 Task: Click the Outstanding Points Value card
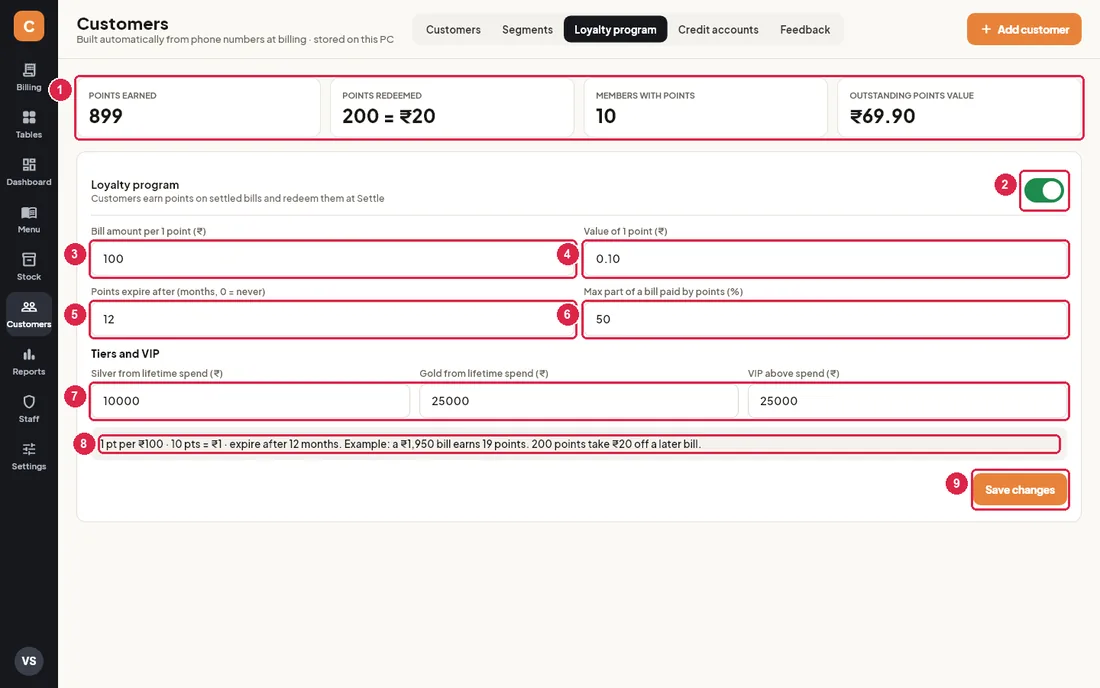(959, 107)
